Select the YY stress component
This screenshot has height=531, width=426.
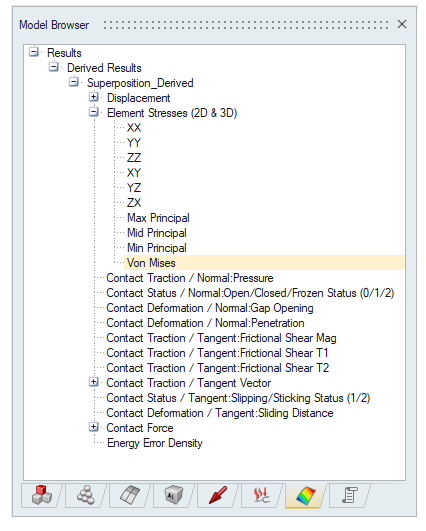coord(134,143)
